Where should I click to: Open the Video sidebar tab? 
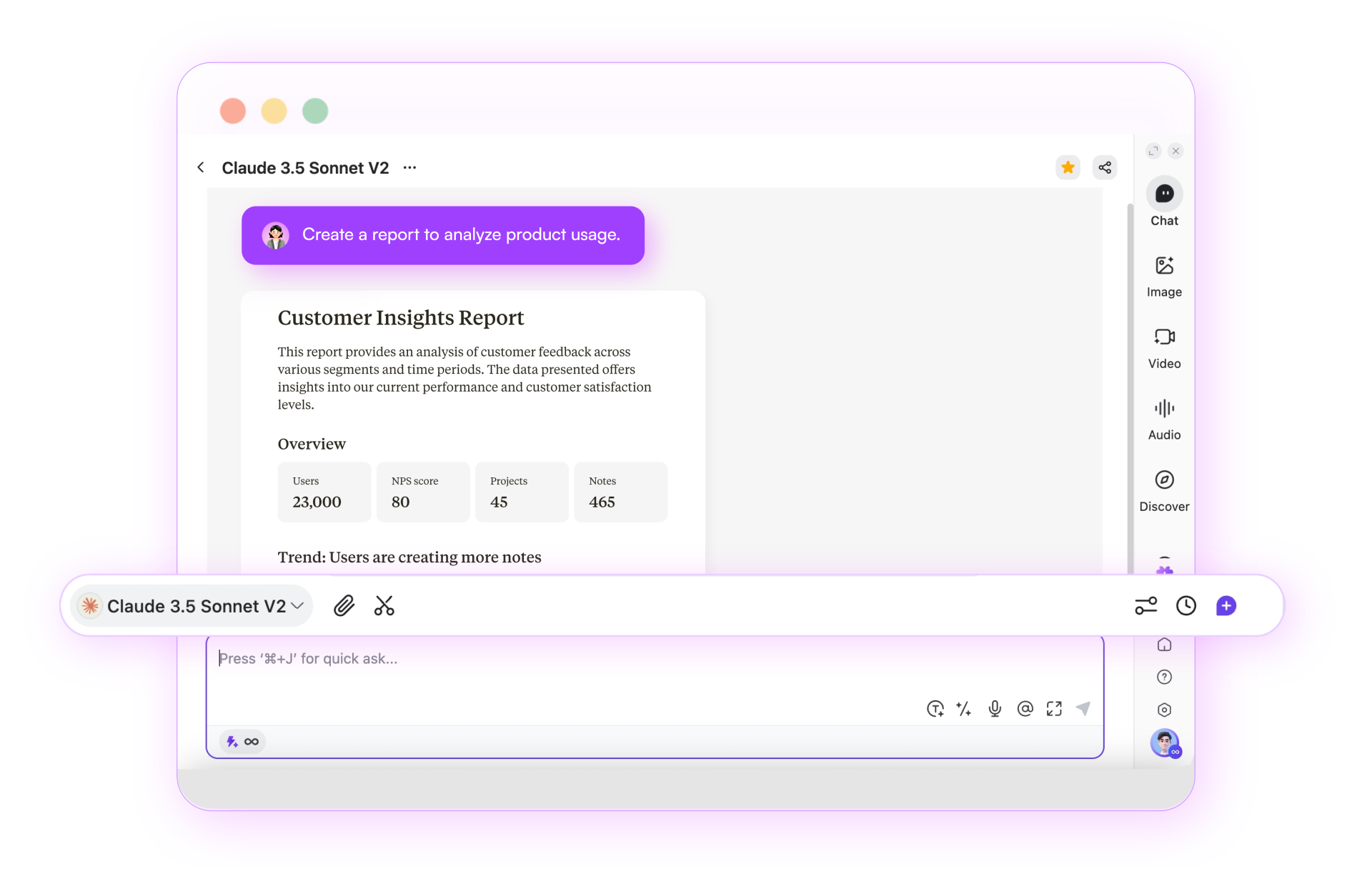pyautogui.click(x=1164, y=348)
